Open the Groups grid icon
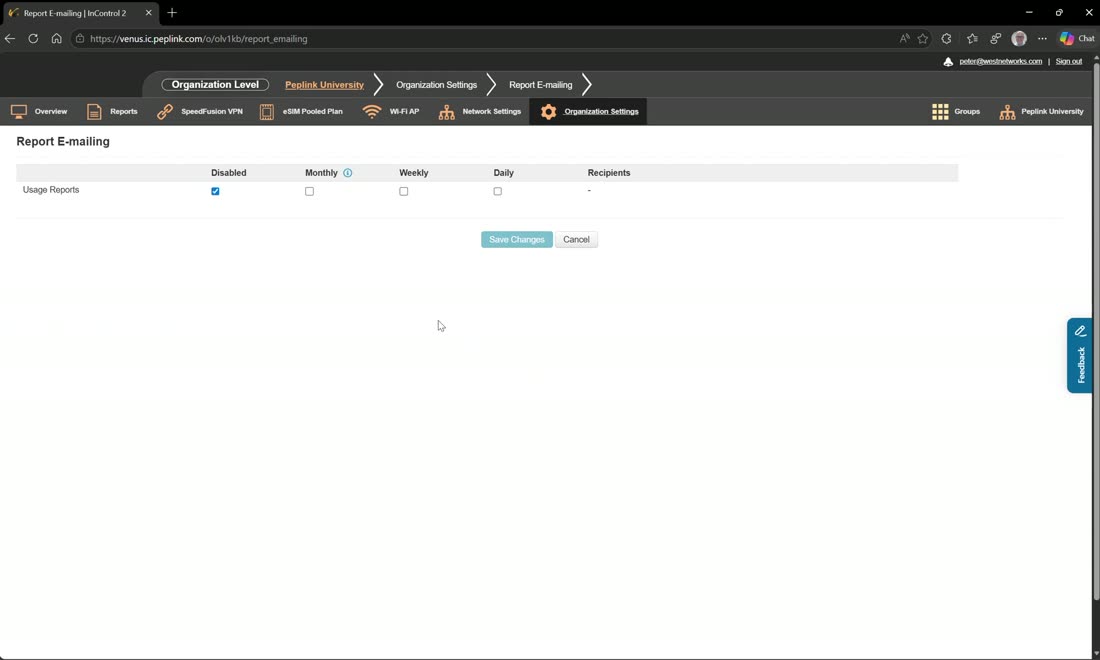 coord(940,112)
